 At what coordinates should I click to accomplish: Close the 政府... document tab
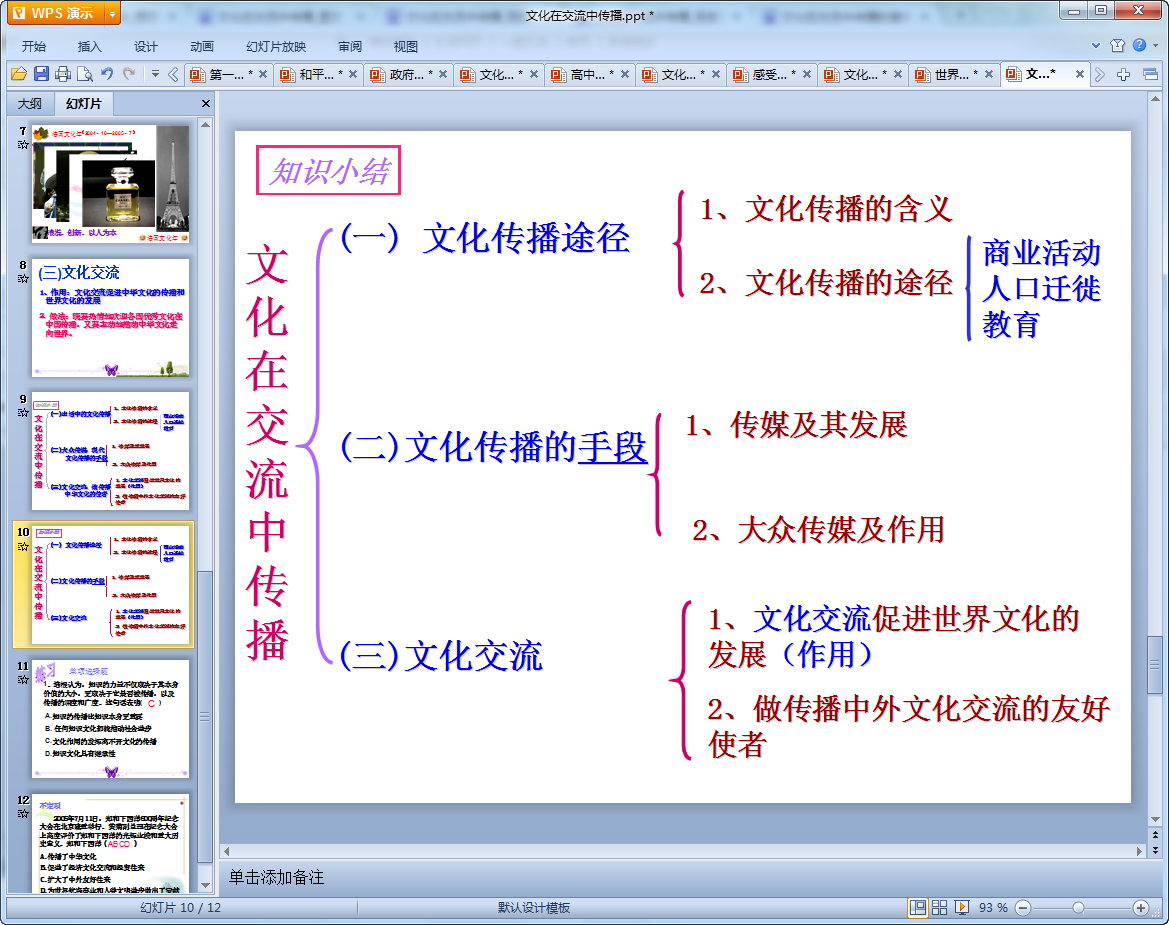pyautogui.click(x=444, y=75)
